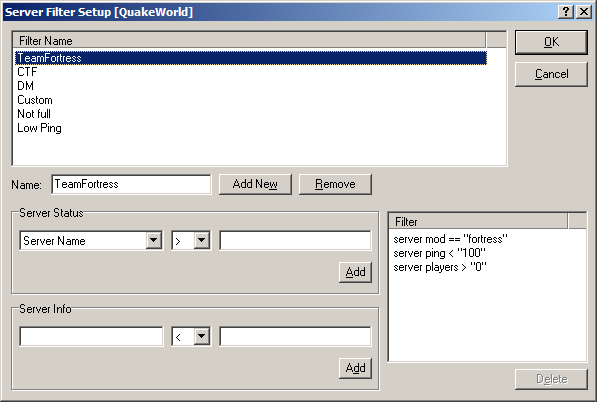Choose the Custom filter entry
This screenshot has width=597, height=402.
[x=35, y=100]
